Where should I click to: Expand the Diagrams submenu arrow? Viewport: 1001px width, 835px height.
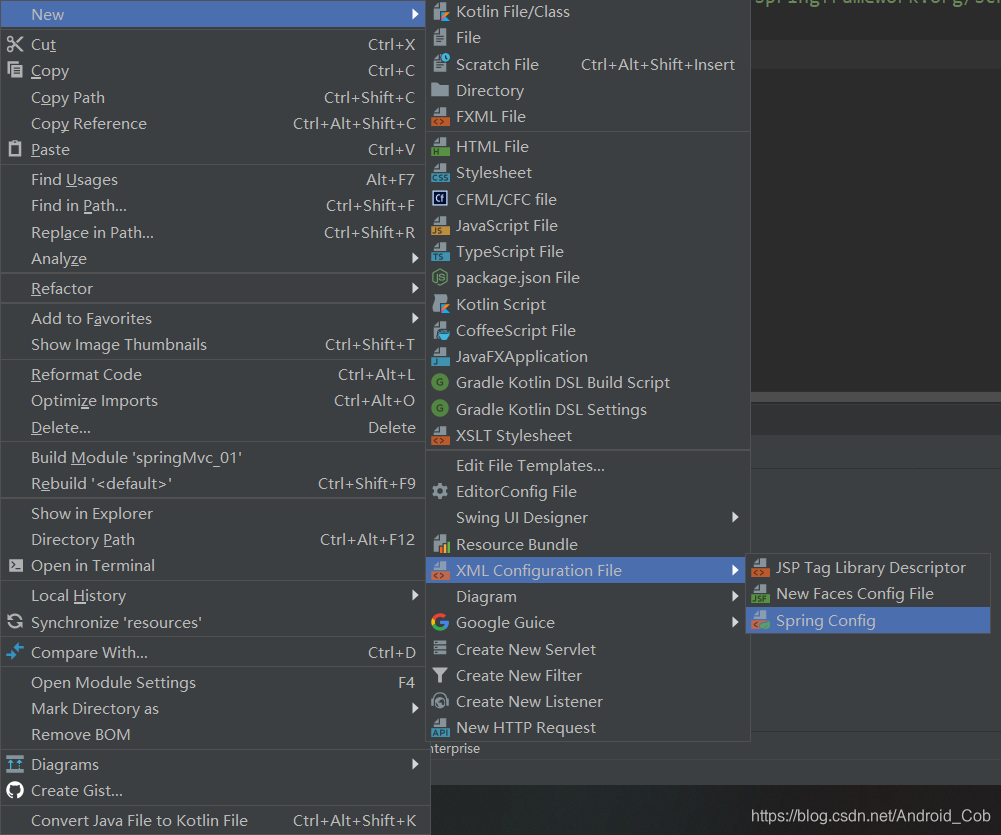415,764
